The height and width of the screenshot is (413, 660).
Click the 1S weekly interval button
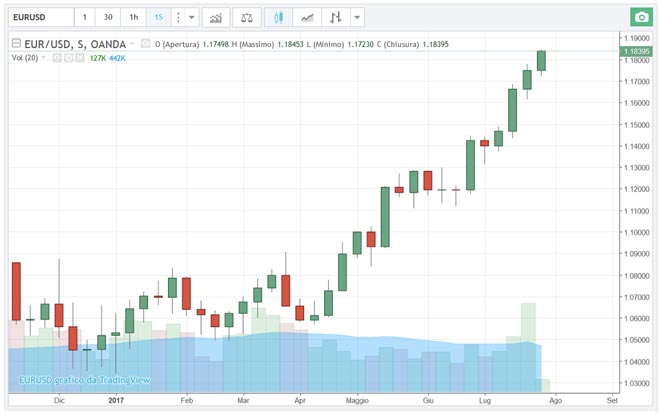tap(158, 18)
